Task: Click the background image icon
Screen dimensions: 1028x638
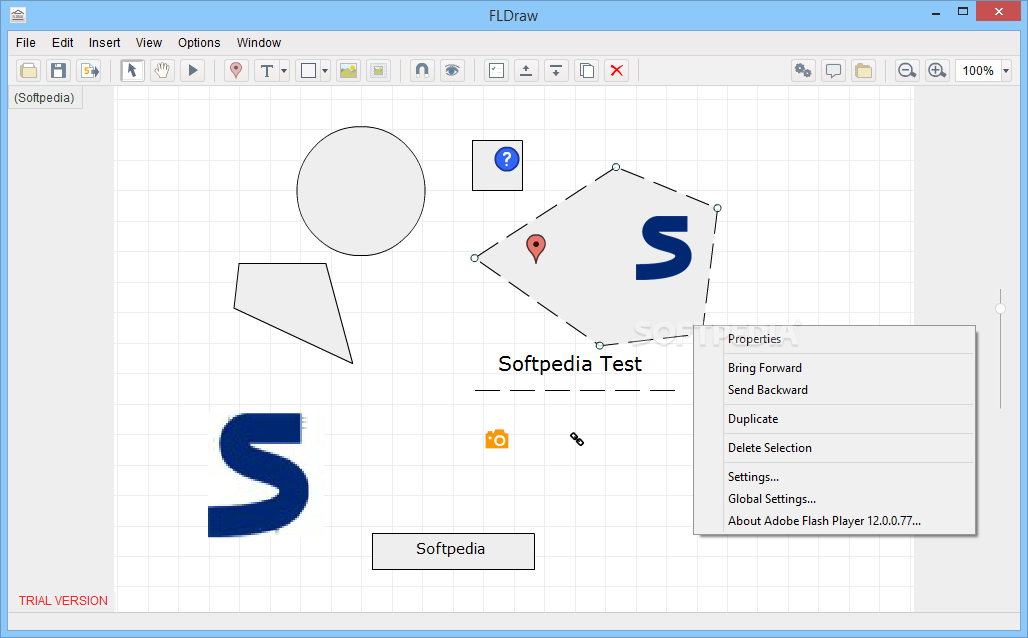Action: pos(378,70)
